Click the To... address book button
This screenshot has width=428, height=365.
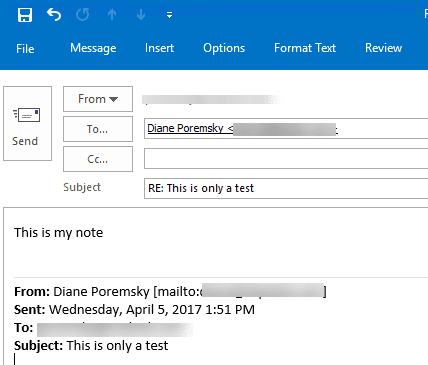pyautogui.click(x=98, y=129)
